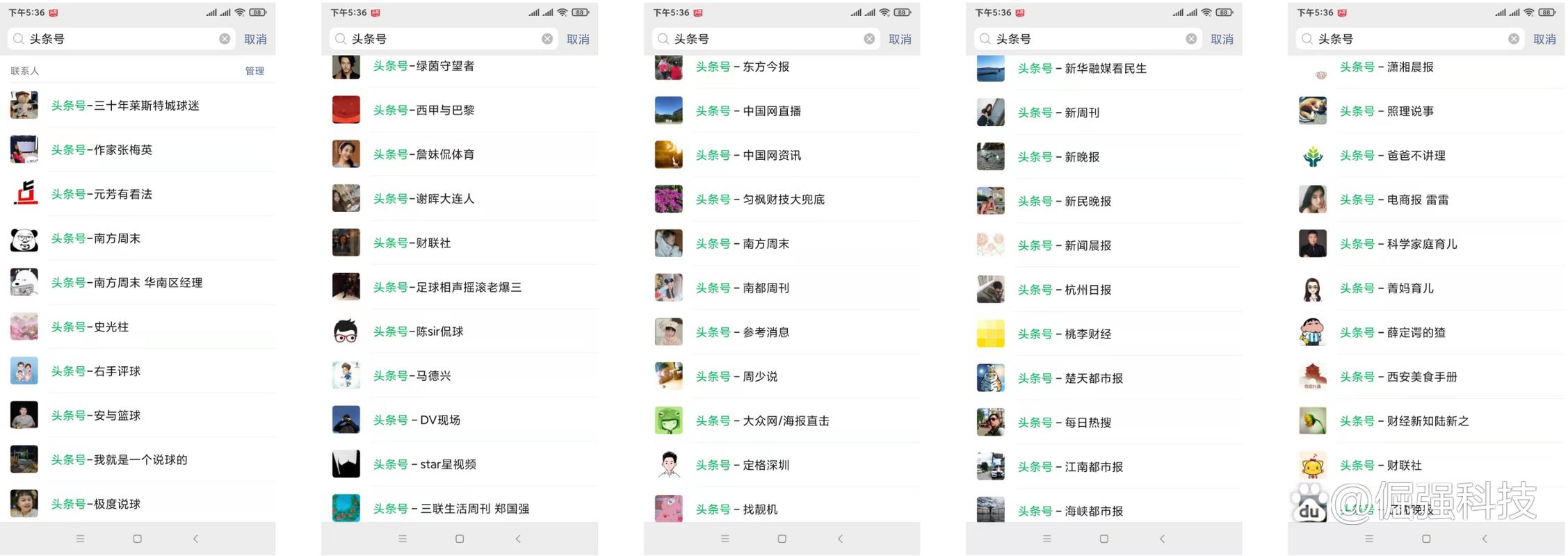
Task: Open contact 头条号-詹妹侃体育
Action: click(460, 154)
